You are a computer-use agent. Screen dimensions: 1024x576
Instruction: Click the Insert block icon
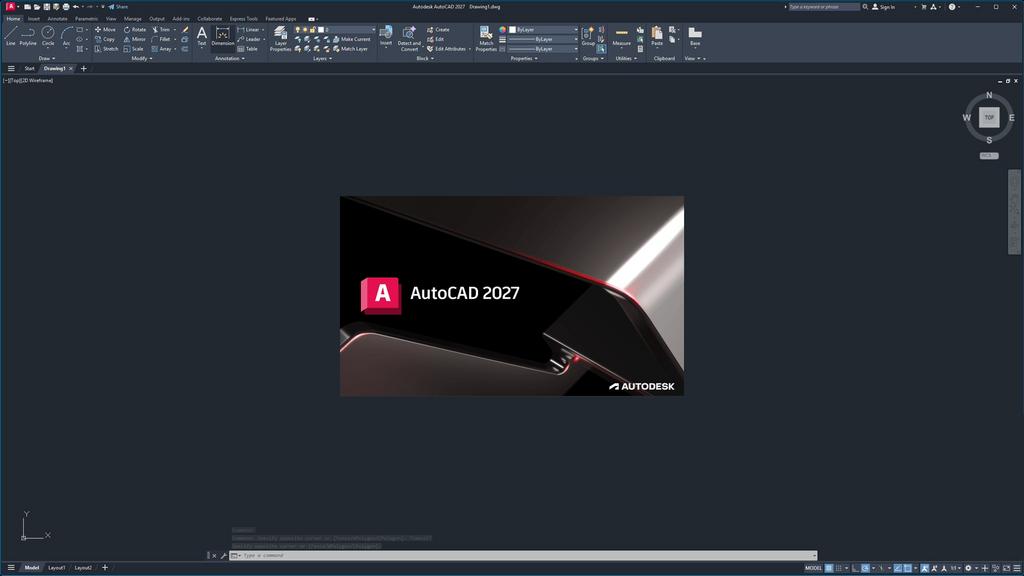point(385,33)
